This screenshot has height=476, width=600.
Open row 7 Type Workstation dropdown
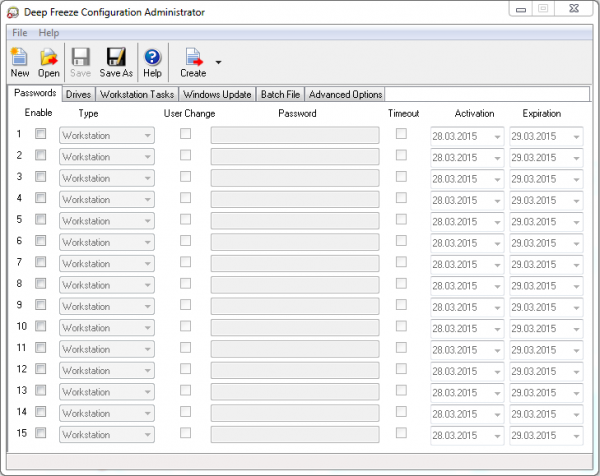[x=107, y=264]
